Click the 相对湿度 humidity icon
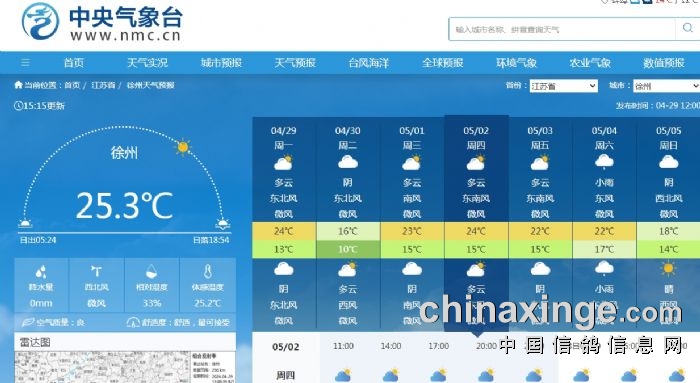The height and width of the screenshot is (383, 700). coord(152,271)
